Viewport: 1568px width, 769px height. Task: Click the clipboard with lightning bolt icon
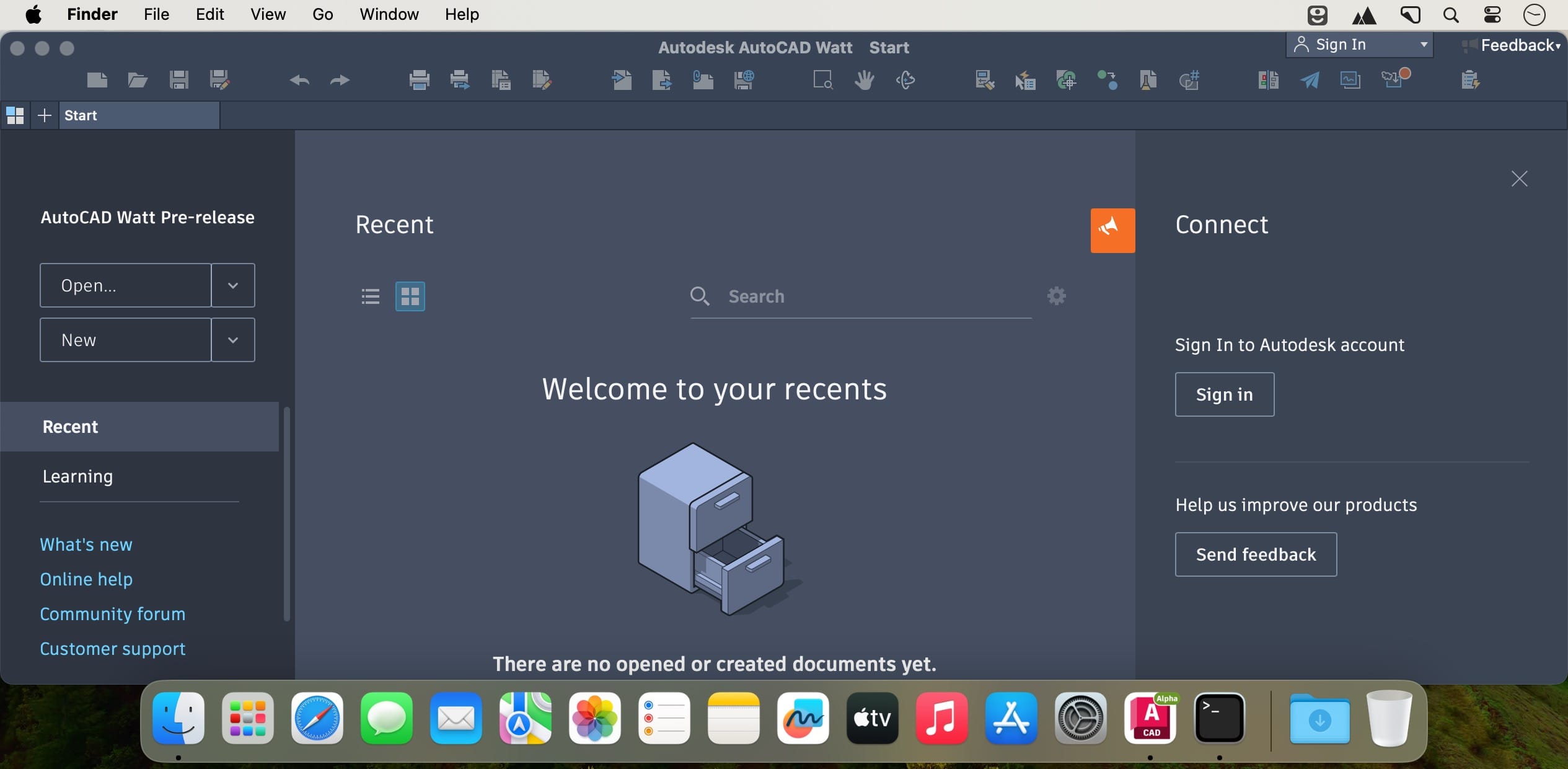(x=1471, y=80)
